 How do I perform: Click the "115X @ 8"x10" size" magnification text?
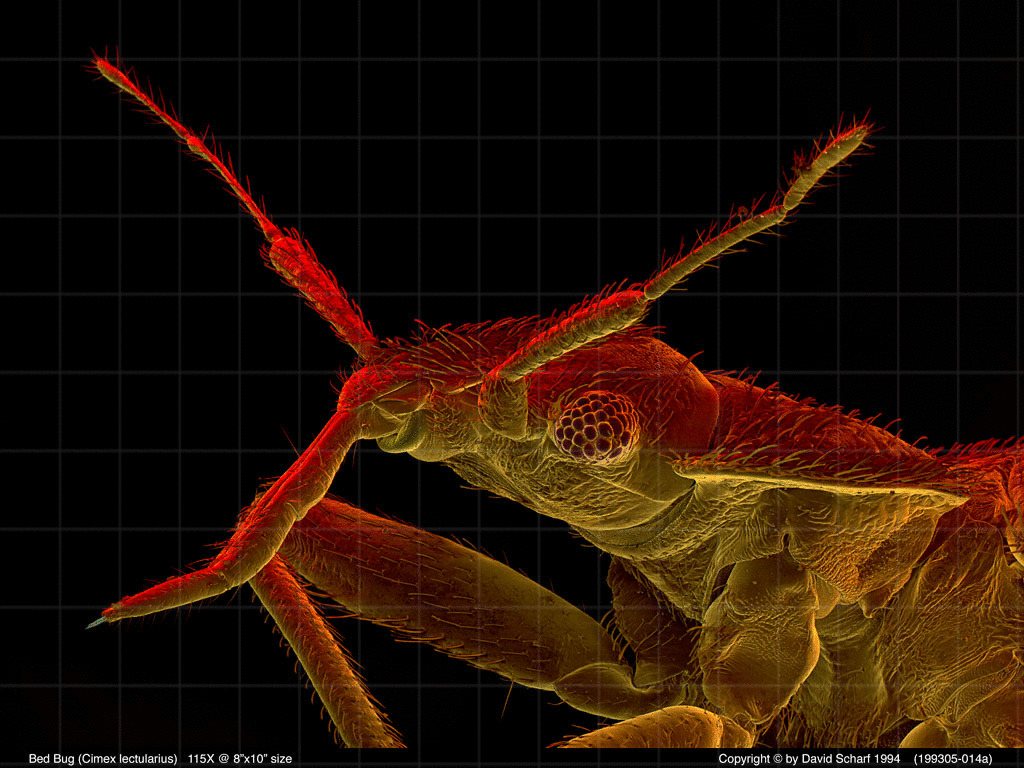click(240, 759)
